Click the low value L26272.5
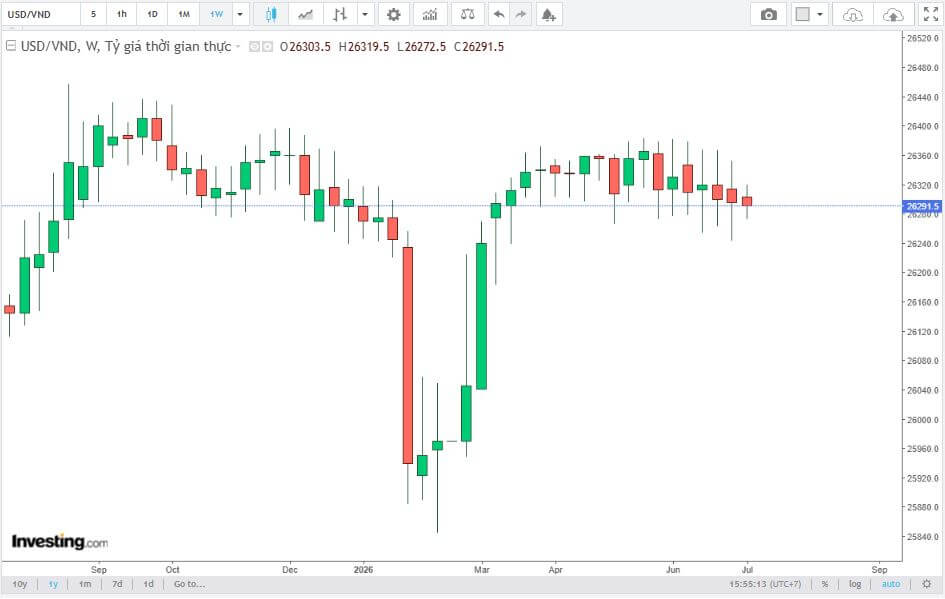Image resolution: width=945 pixels, height=599 pixels. 421,46
